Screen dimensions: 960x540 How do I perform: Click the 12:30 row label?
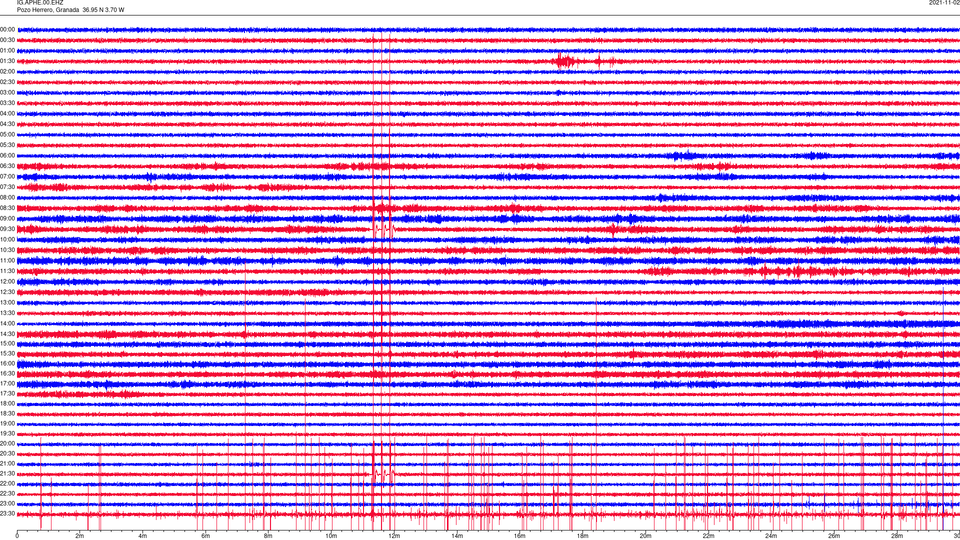click(8, 292)
